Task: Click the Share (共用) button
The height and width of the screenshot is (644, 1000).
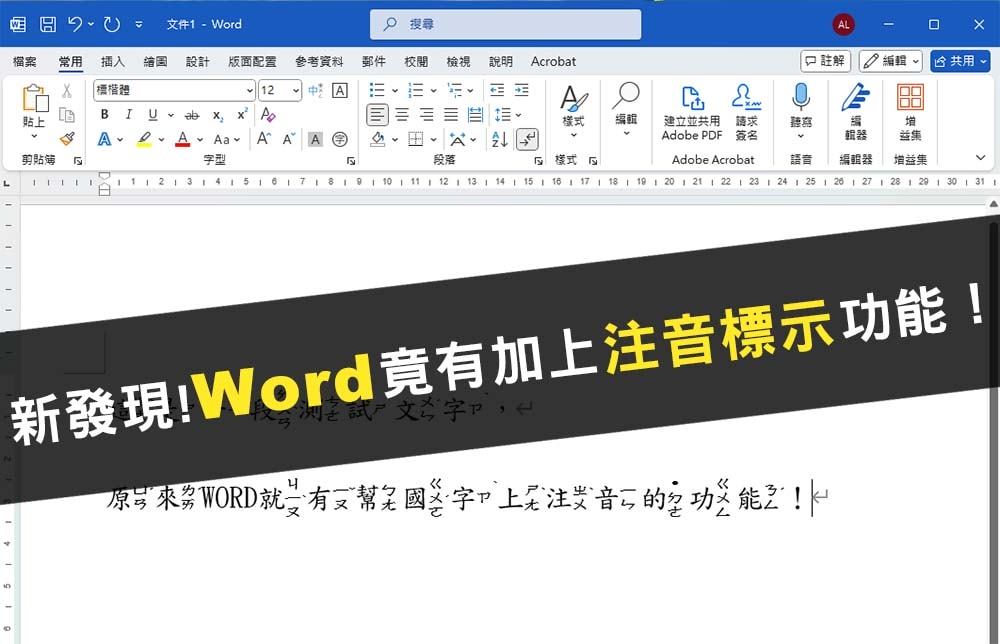Action: (960, 61)
